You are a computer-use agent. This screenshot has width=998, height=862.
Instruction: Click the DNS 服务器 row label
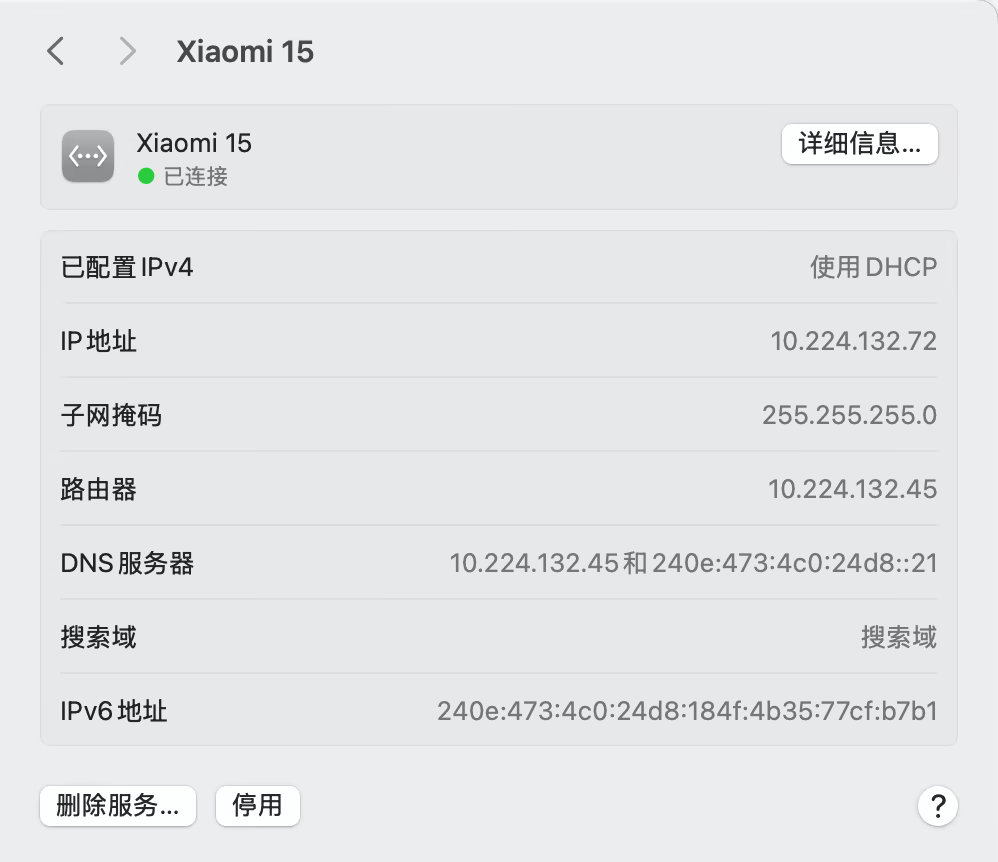[127, 563]
